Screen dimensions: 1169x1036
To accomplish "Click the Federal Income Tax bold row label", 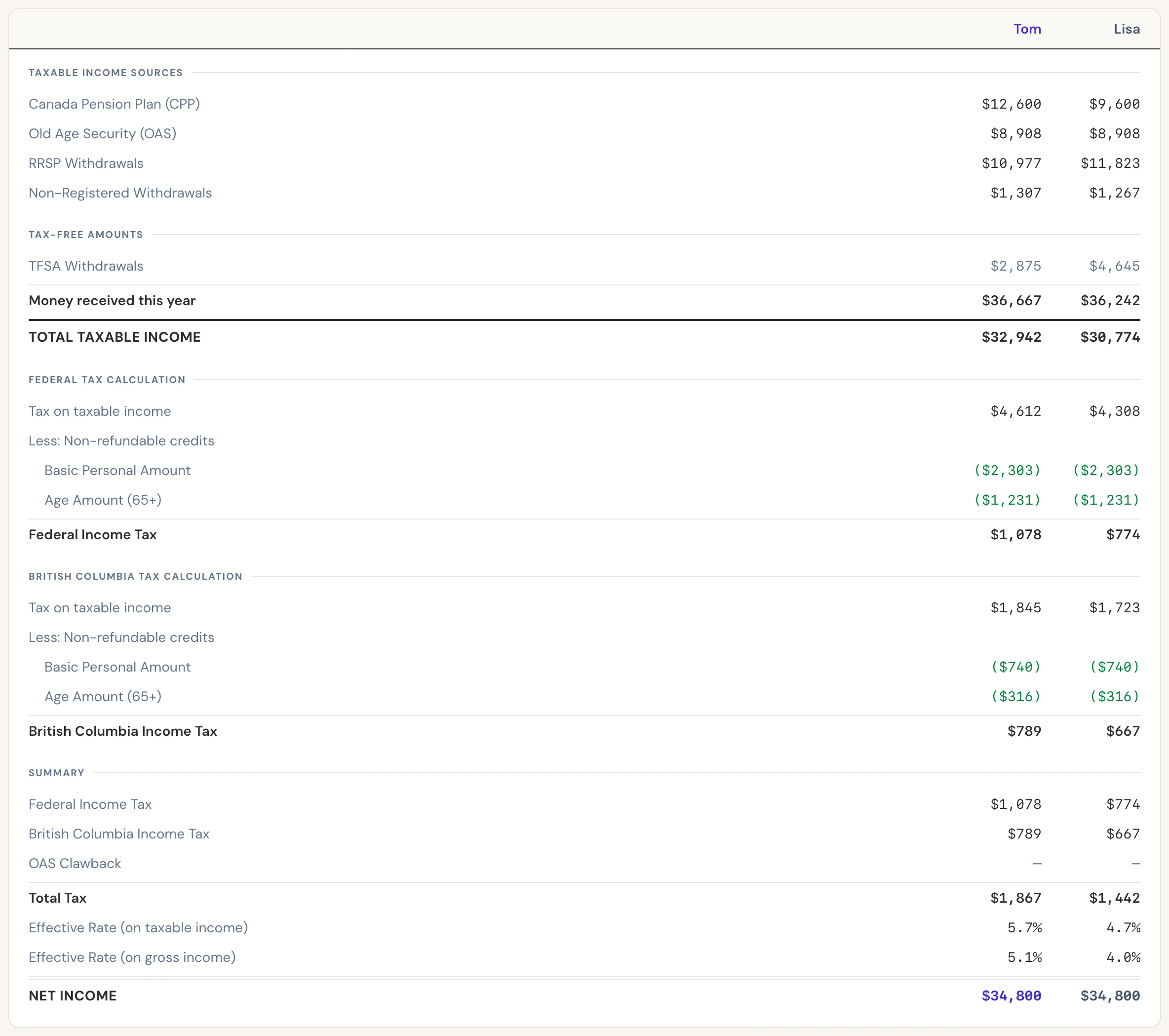I will pyautogui.click(x=93, y=535).
